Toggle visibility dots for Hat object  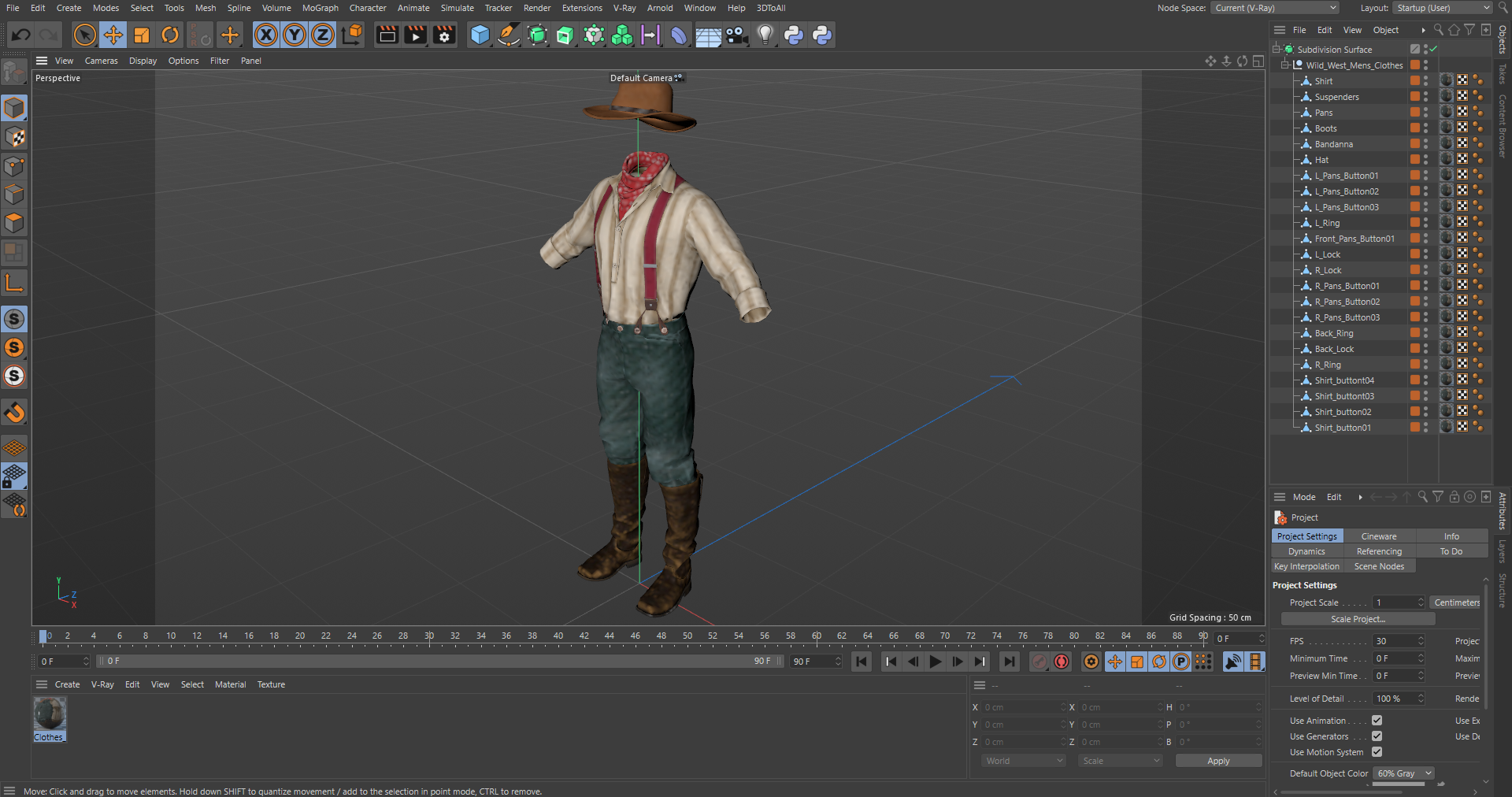click(1425, 159)
